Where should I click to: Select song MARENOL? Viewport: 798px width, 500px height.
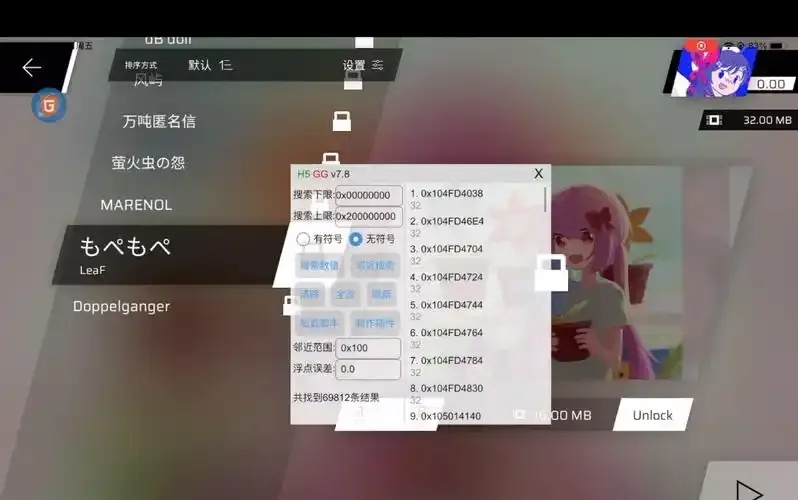point(136,205)
